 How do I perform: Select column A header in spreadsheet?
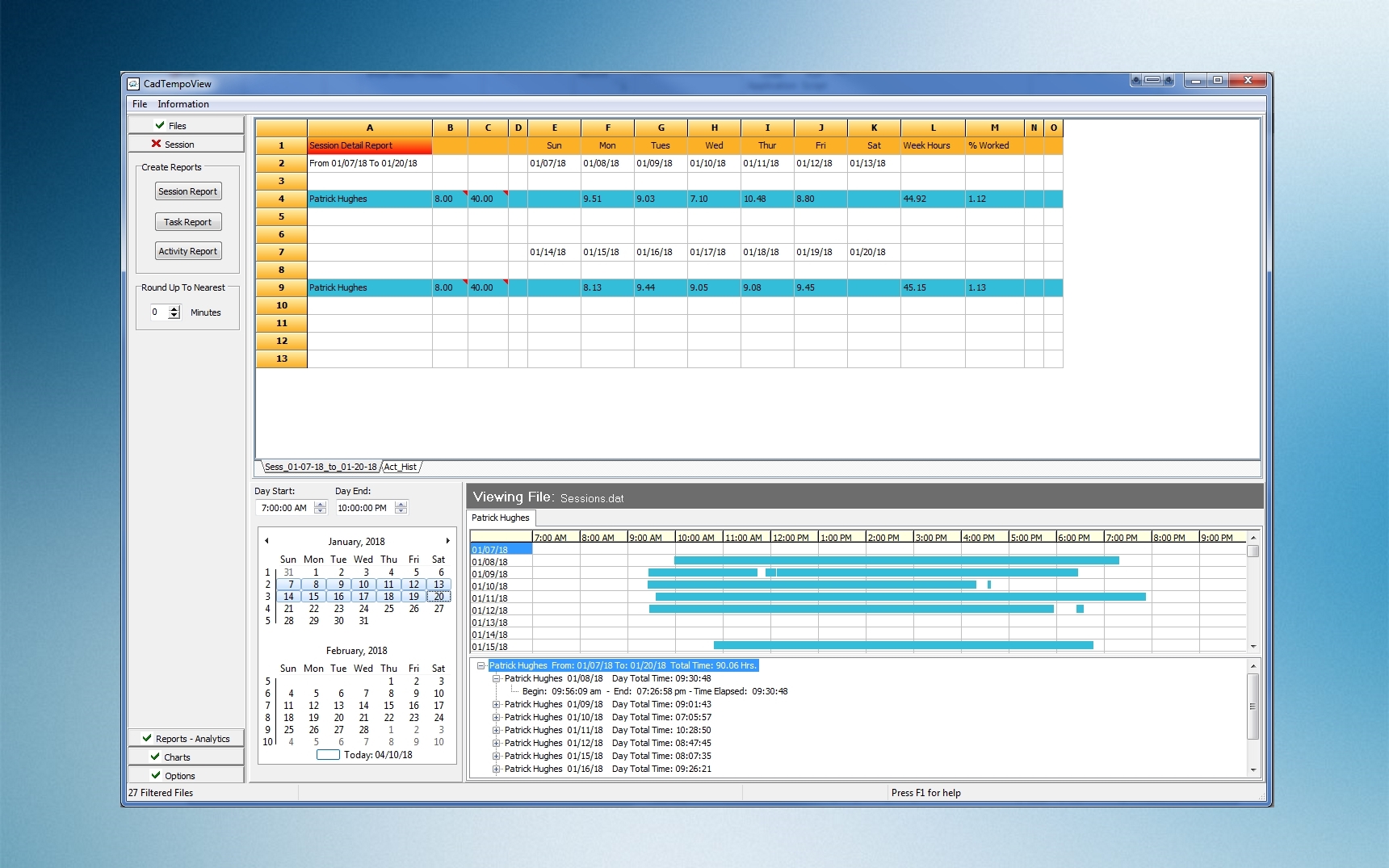pyautogui.click(x=370, y=128)
